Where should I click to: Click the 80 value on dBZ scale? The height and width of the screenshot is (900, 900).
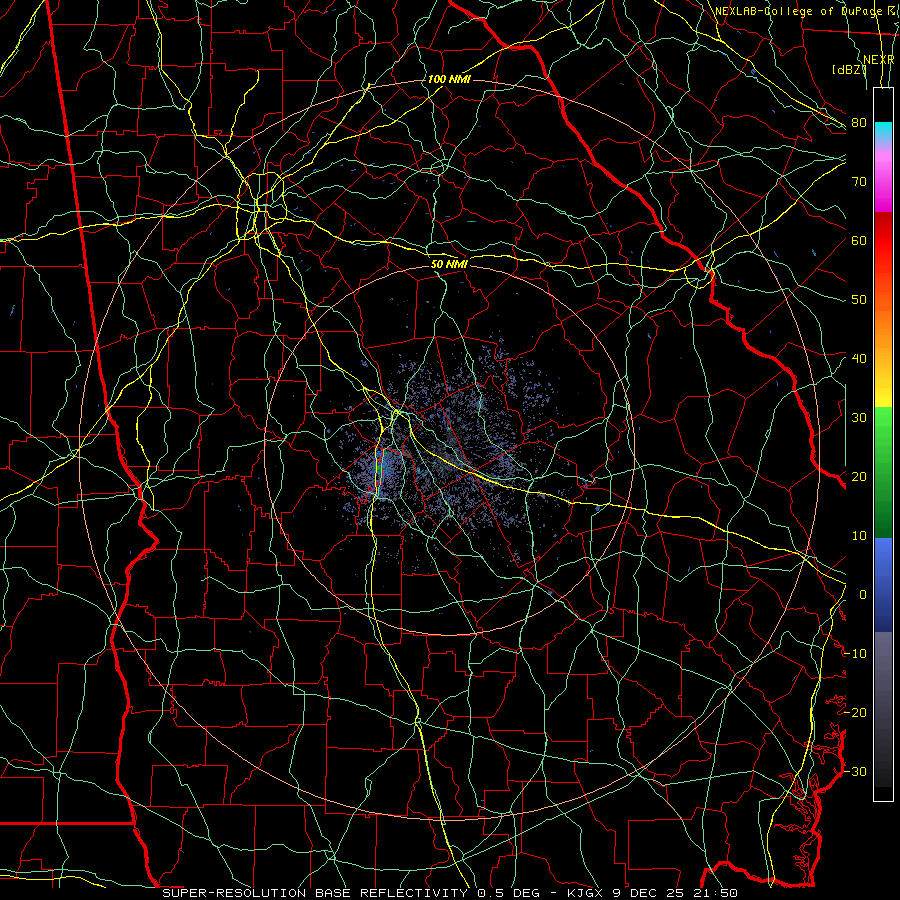click(x=859, y=123)
